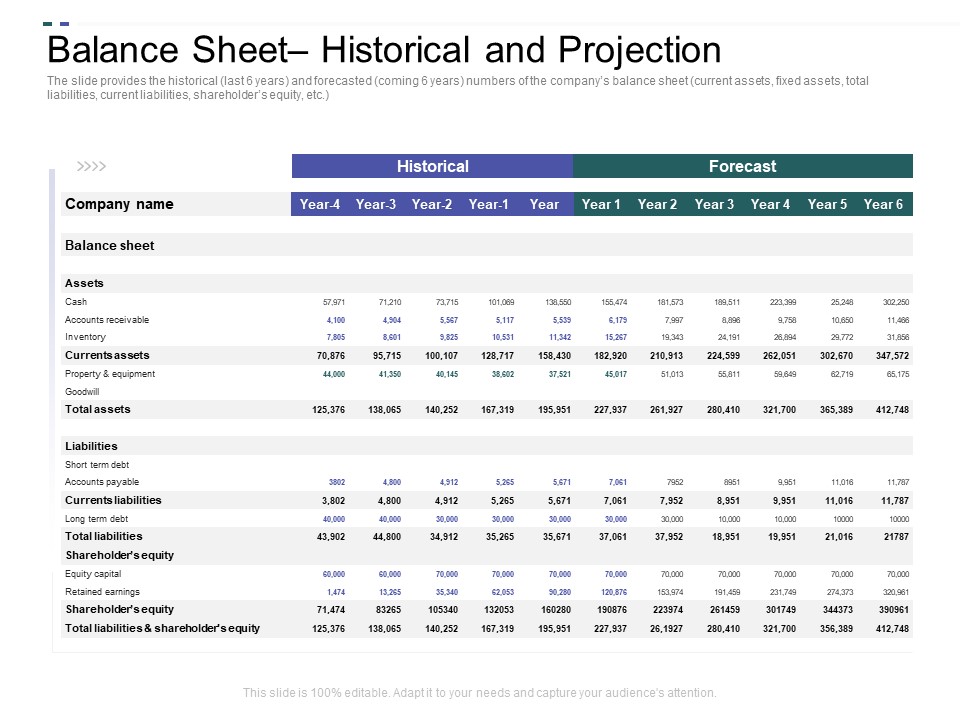The width and height of the screenshot is (960, 720).
Task: Select the 'Liabilities' section label
Action: pyautogui.click(x=91, y=446)
